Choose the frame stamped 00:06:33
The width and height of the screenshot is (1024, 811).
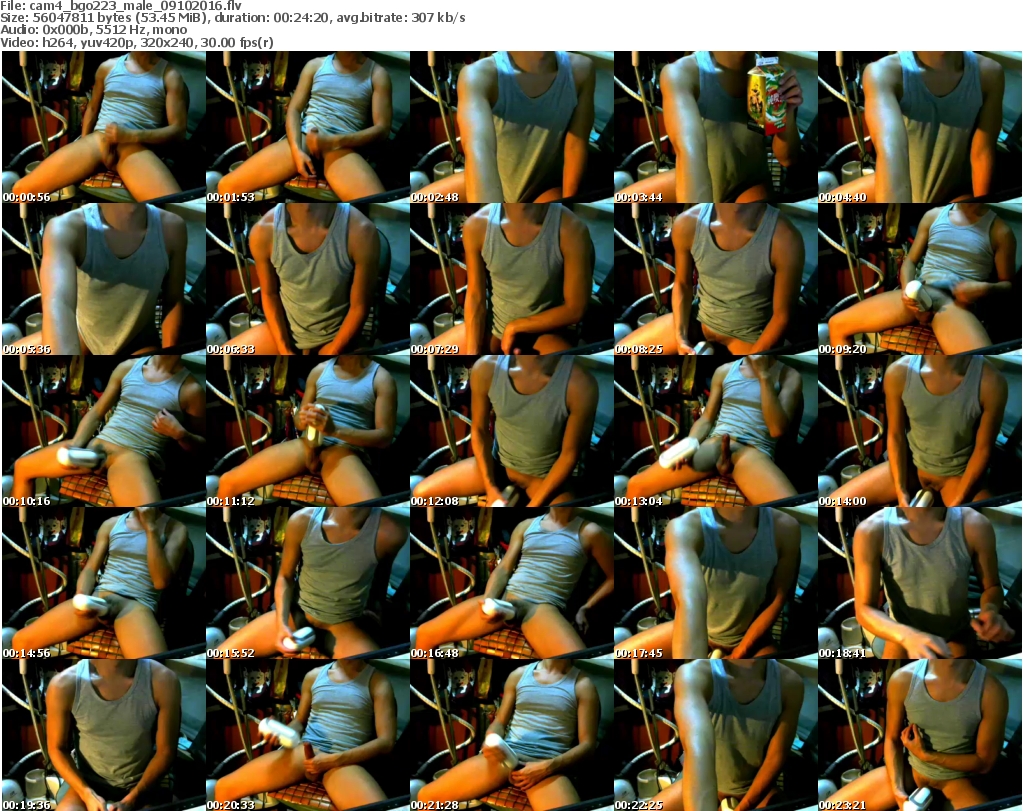point(308,279)
